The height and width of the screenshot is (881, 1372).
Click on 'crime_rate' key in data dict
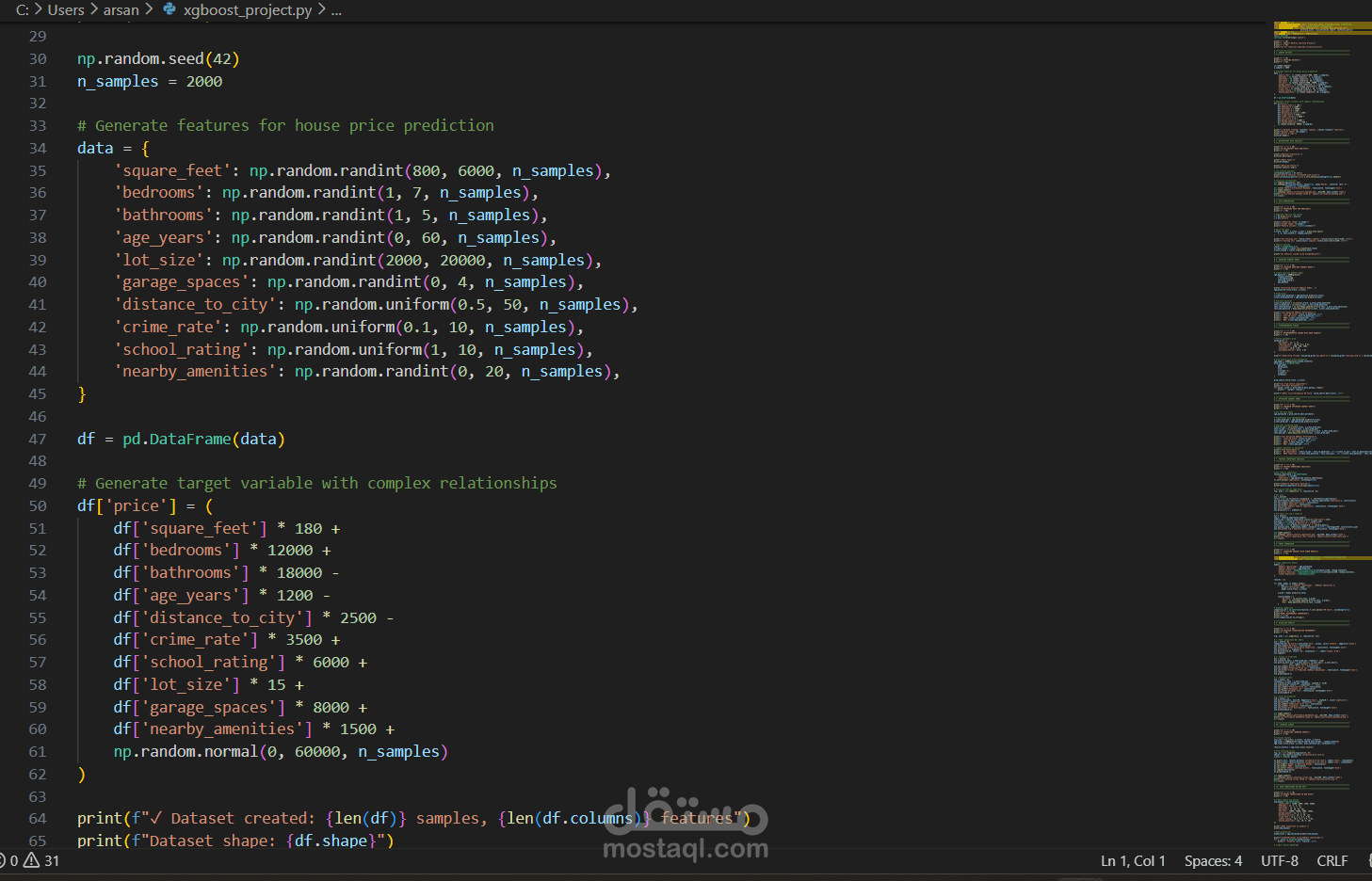[x=168, y=327]
